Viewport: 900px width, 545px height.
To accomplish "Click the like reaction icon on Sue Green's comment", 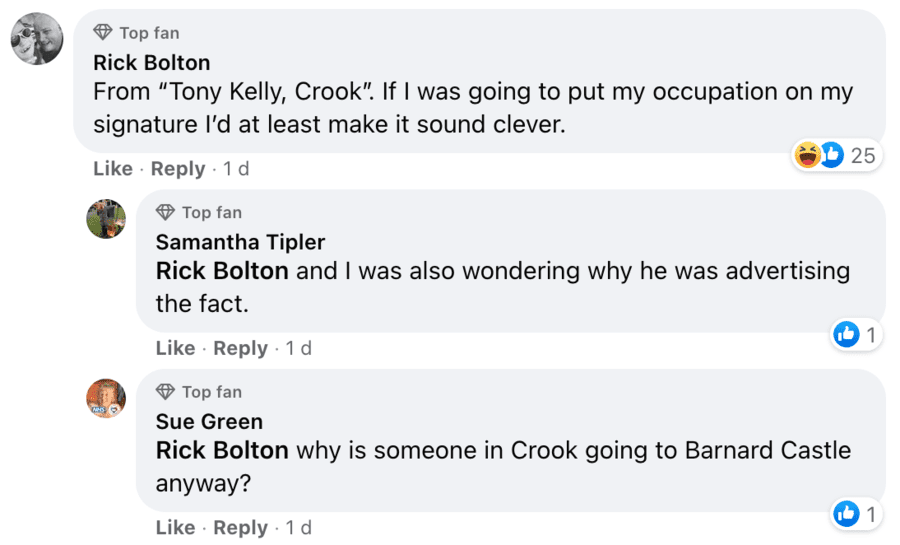I will click(847, 514).
